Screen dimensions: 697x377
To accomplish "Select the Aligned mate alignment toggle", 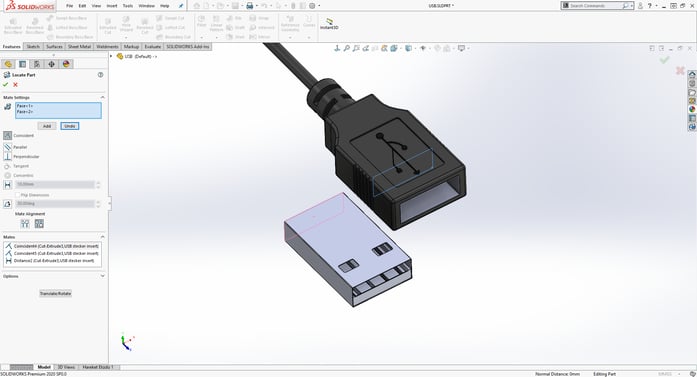I will tap(25, 224).
